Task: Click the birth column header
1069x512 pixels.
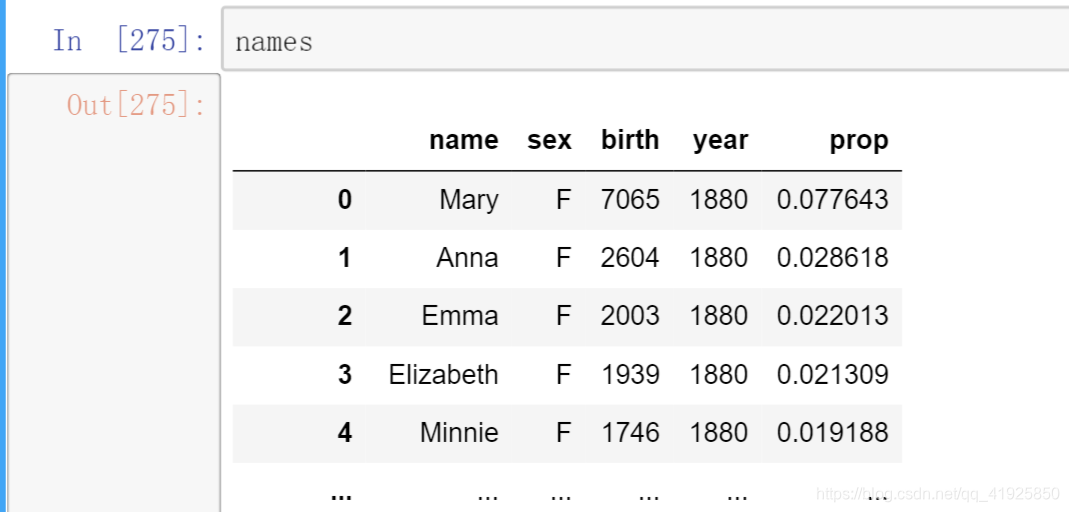Action: coord(630,140)
